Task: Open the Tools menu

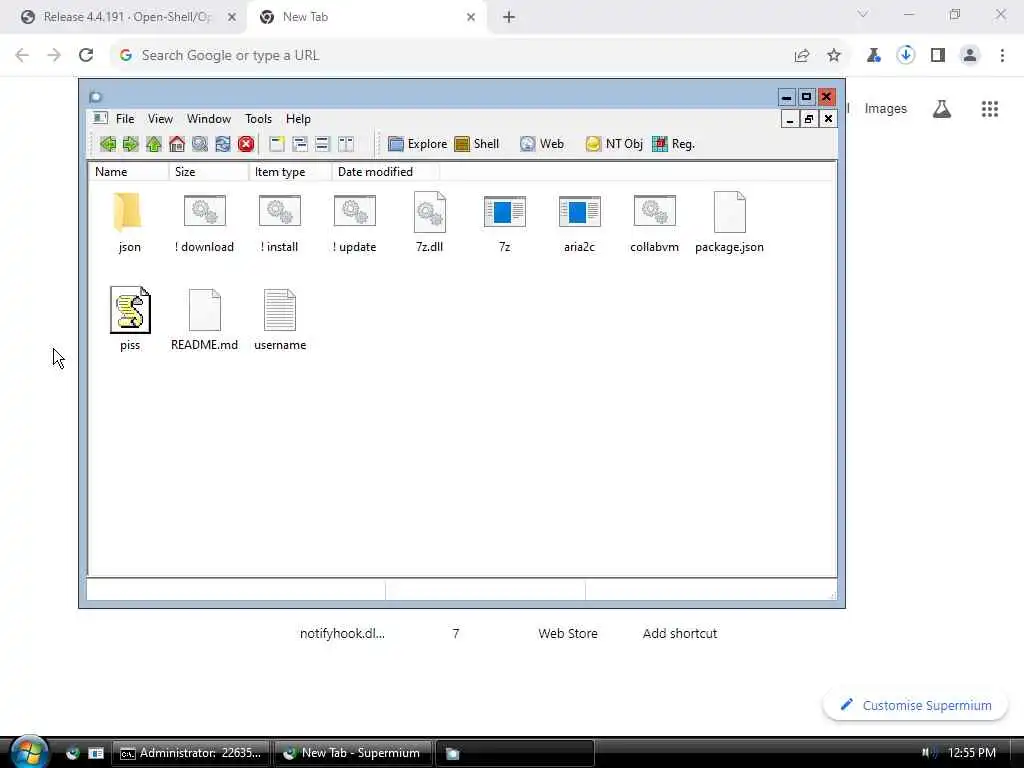Action: 258,119
